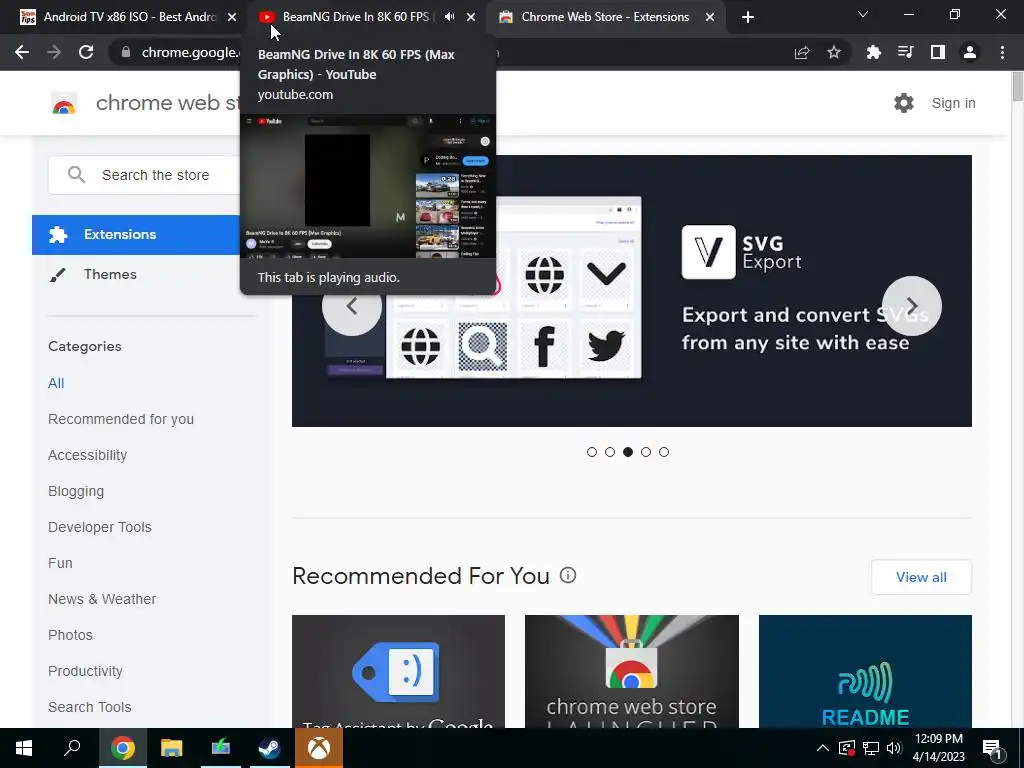Open the Windows notification center
This screenshot has width=1024, height=768.
[x=993, y=749]
